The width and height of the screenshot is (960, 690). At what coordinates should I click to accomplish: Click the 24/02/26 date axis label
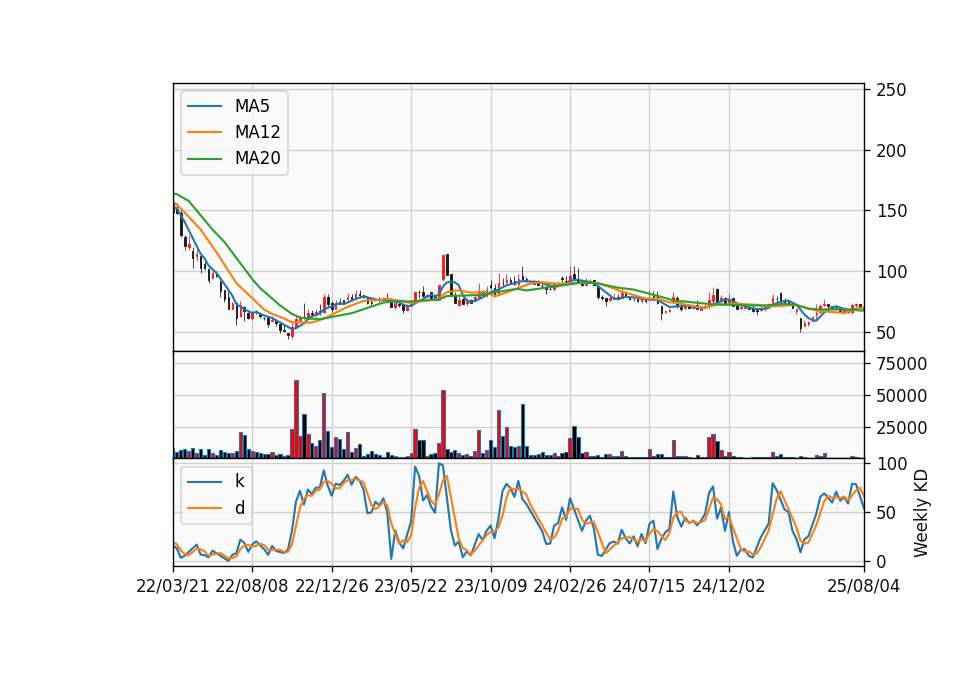[x=569, y=587]
